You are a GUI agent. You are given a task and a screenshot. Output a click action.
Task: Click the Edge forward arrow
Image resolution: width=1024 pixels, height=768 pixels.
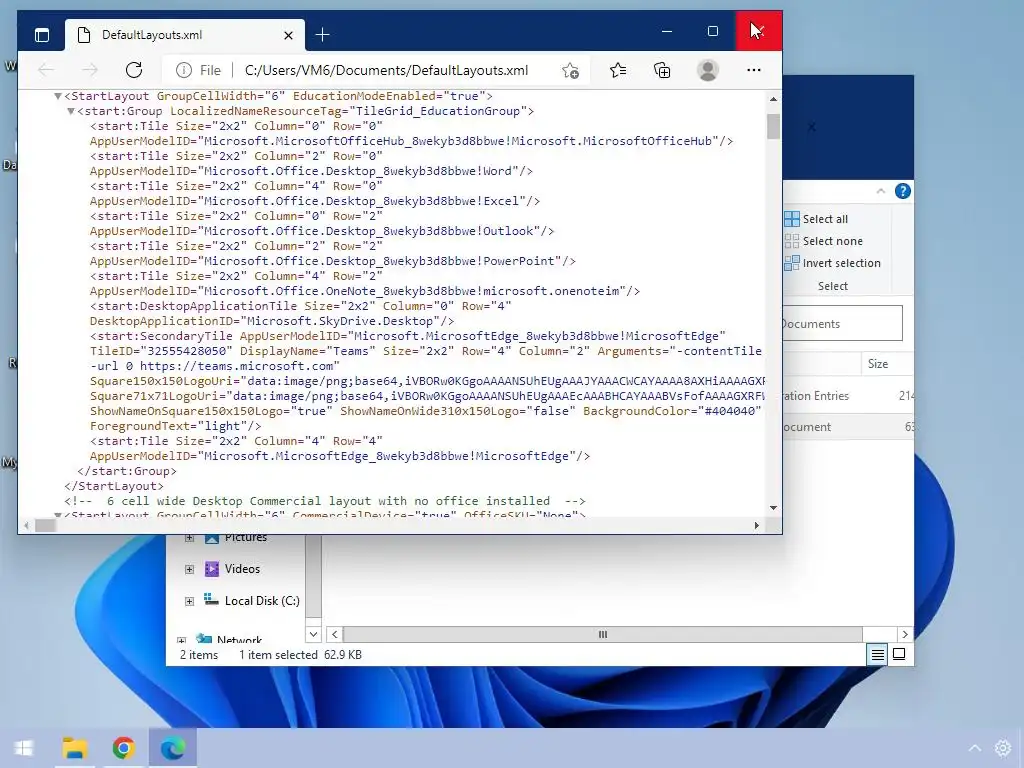point(90,70)
